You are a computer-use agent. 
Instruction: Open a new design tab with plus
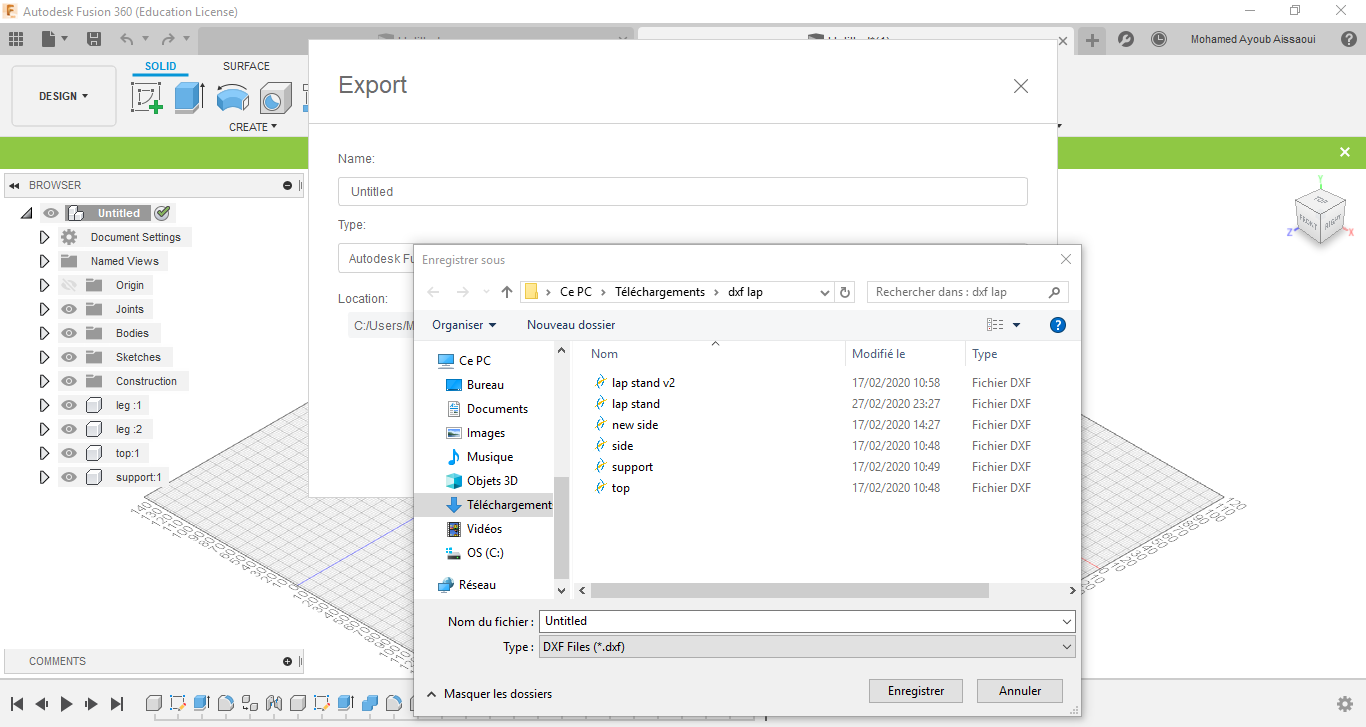[1092, 40]
